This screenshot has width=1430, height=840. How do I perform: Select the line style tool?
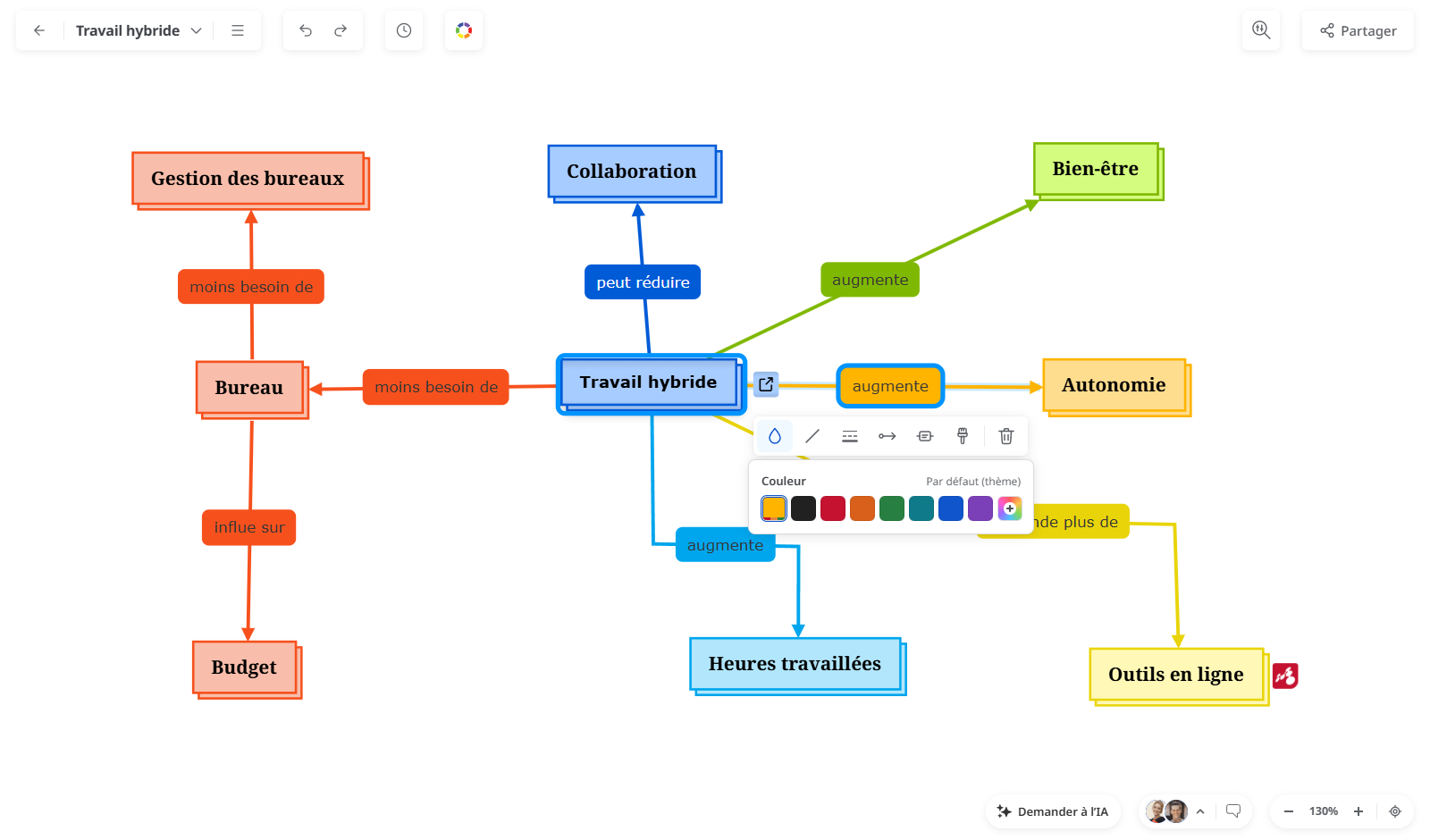[x=812, y=436]
